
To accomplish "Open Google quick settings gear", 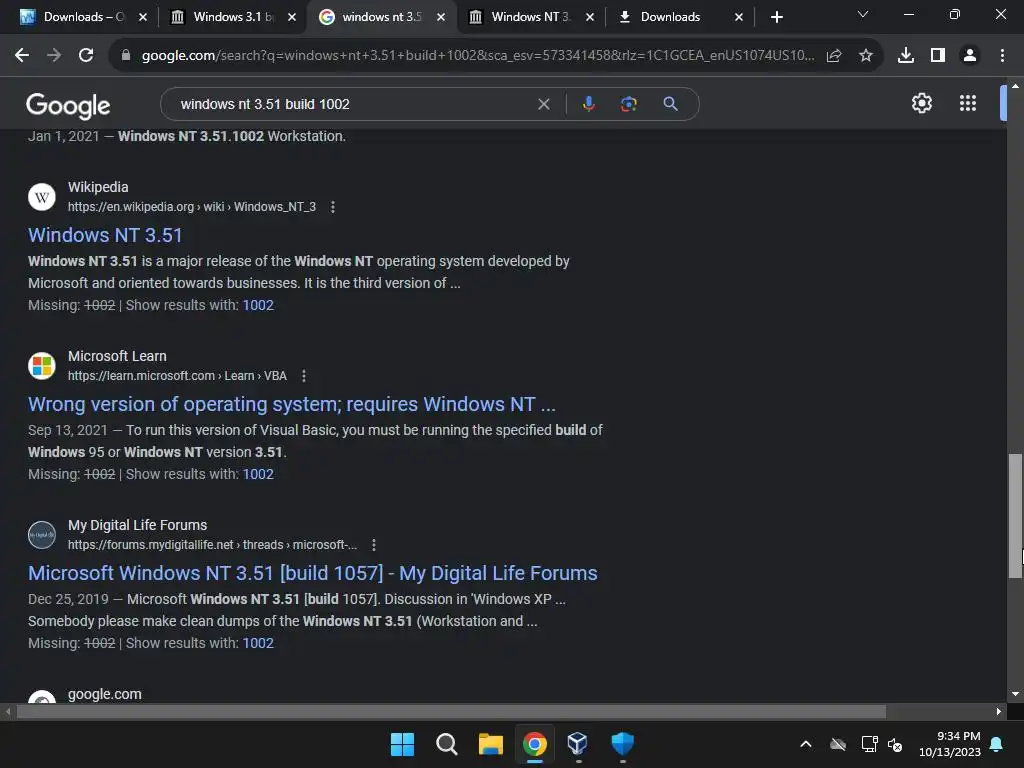I will click(x=921, y=103).
